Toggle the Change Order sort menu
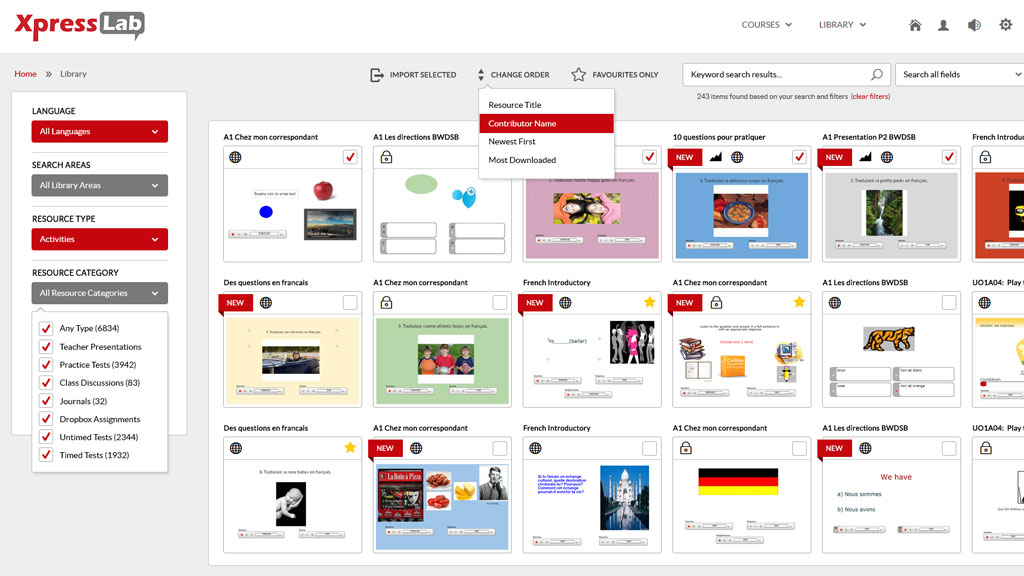Viewport: 1024px width, 576px height. click(513, 74)
